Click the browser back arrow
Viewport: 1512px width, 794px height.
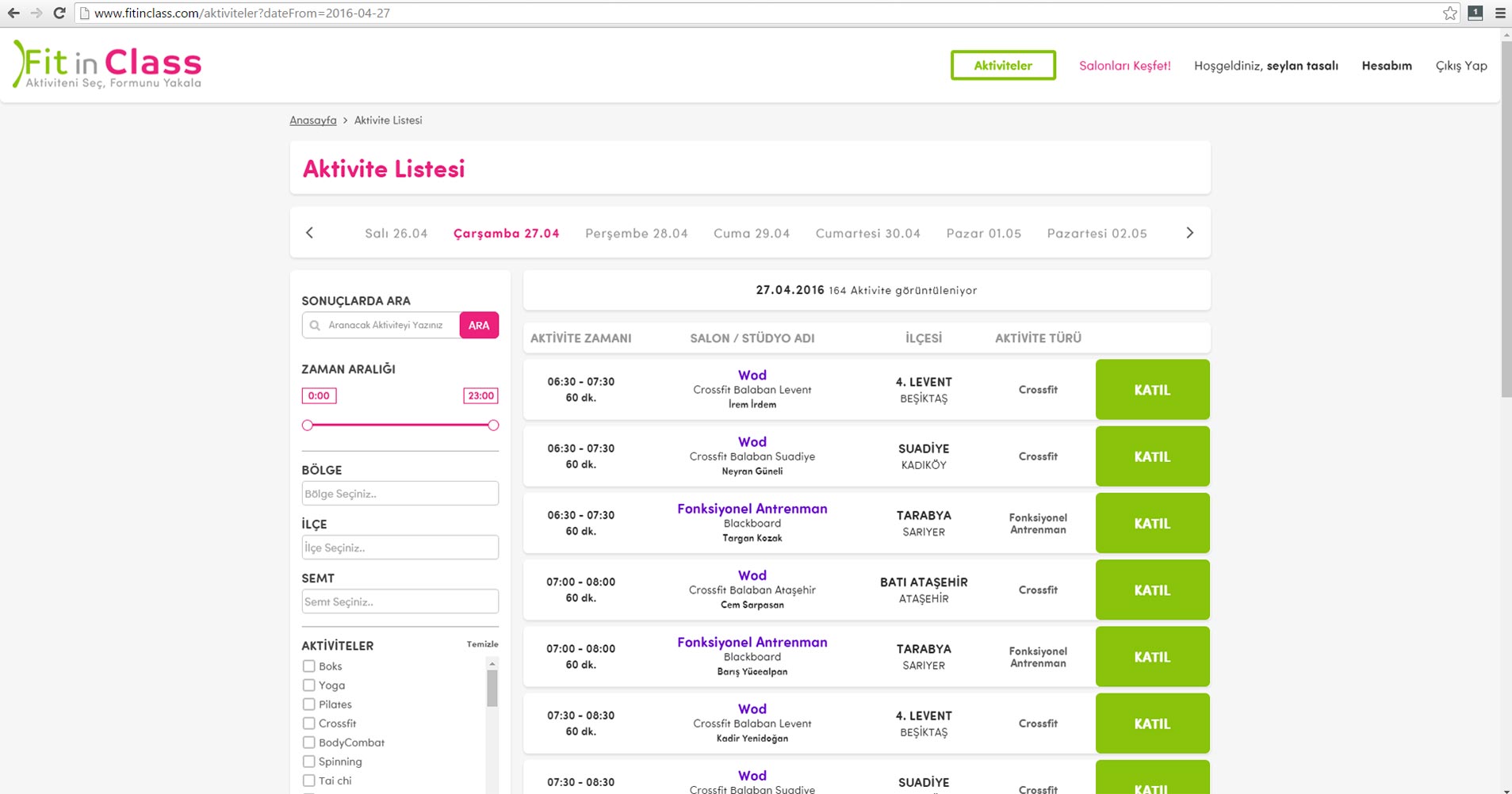tap(13, 13)
